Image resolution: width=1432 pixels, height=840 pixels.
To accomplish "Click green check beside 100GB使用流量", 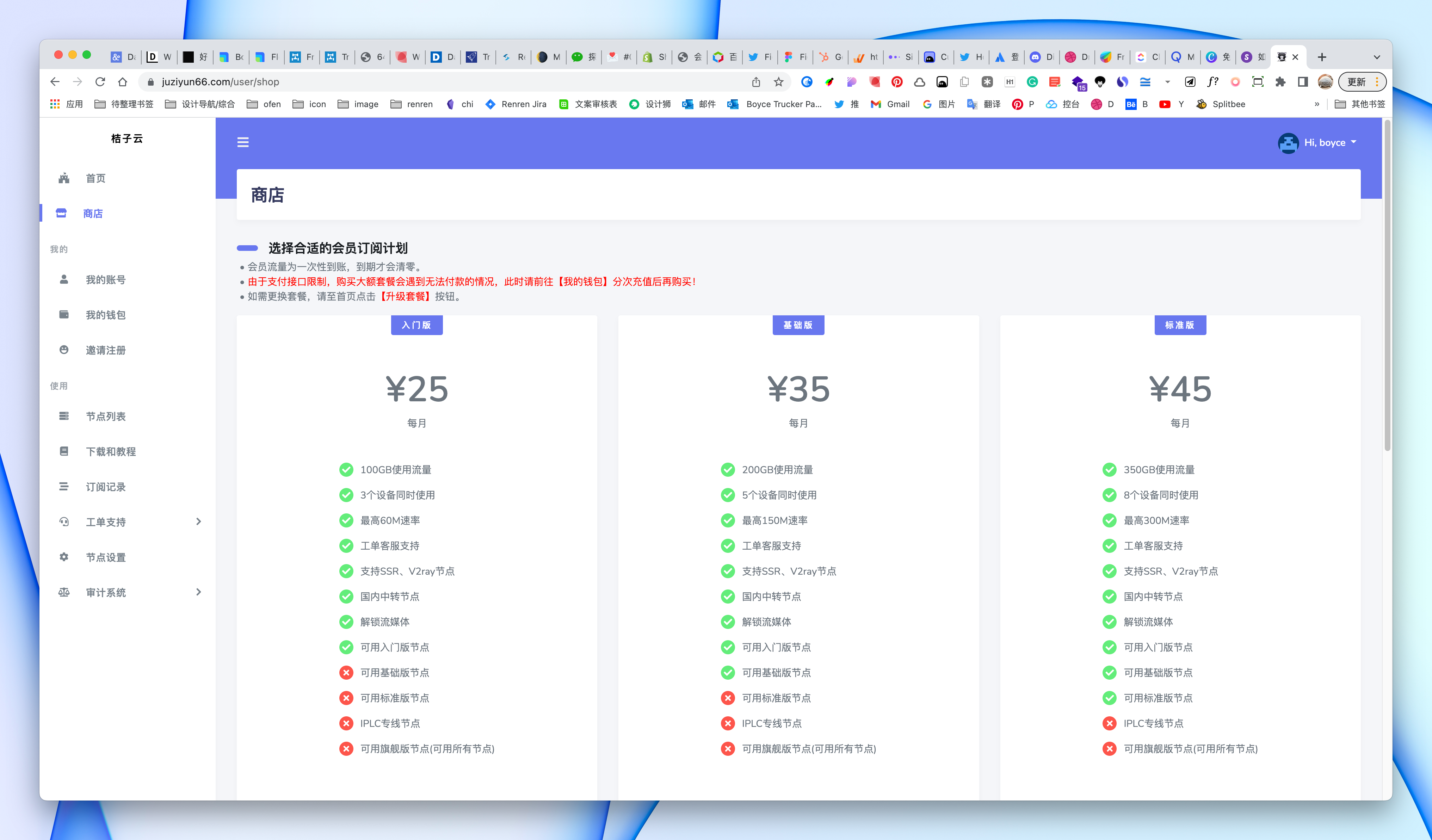I will pyautogui.click(x=346, y=469).
